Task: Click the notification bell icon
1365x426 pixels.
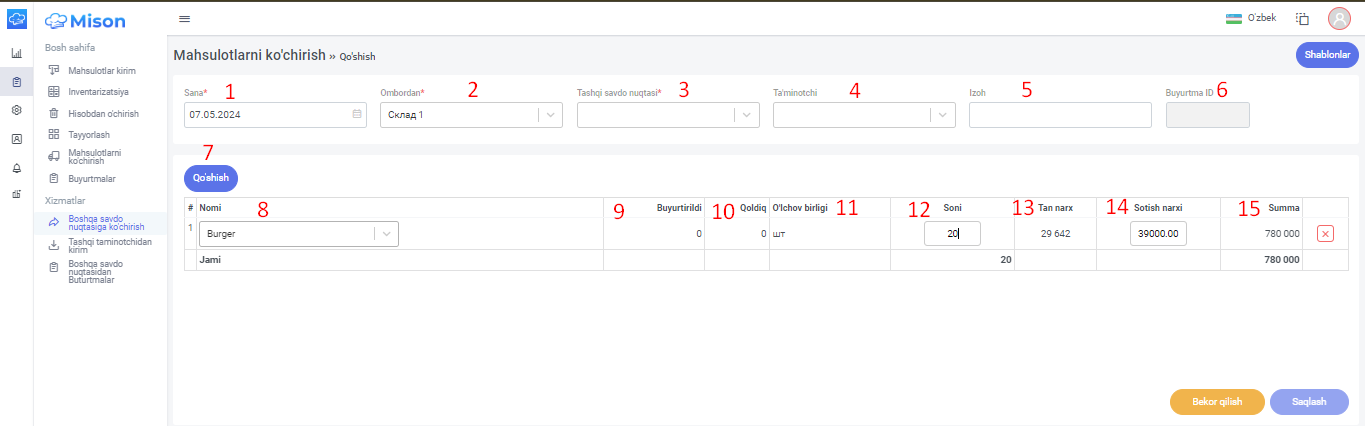Action: point(16,167)
